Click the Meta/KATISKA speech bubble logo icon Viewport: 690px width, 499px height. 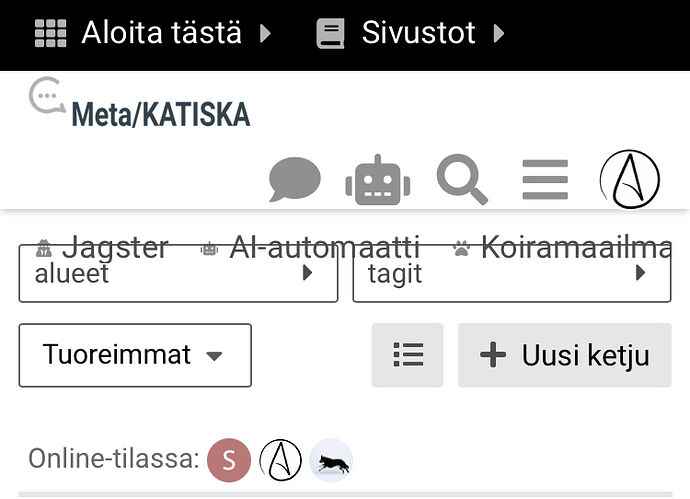click(47, 95)
